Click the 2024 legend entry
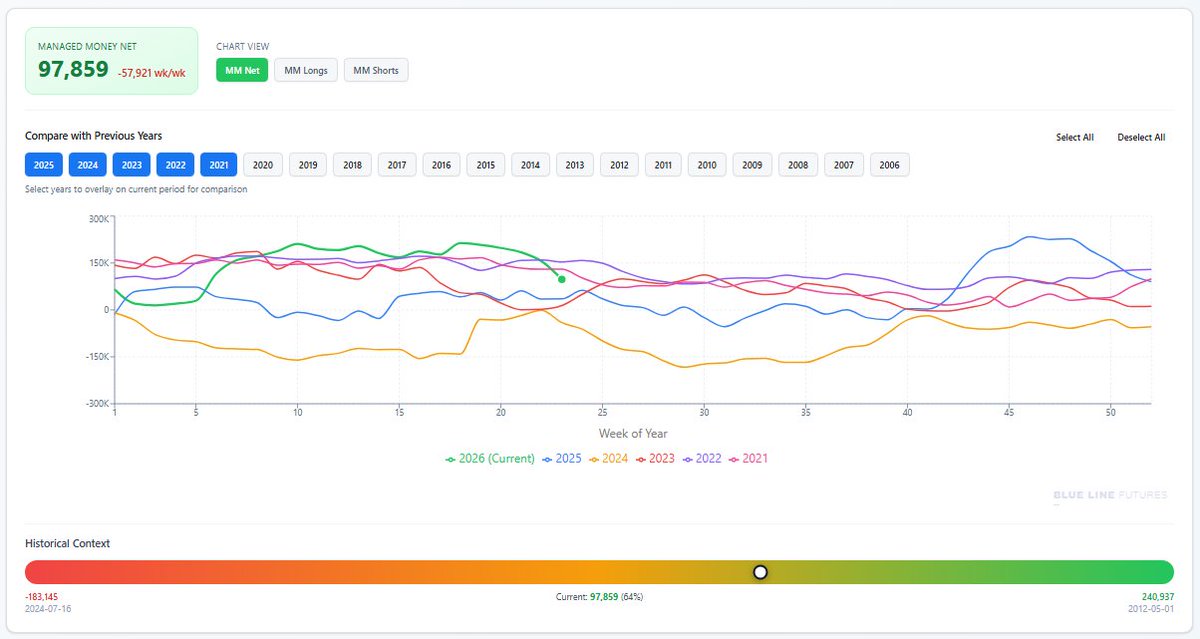1200x639 pixels. tap(611, 459)
